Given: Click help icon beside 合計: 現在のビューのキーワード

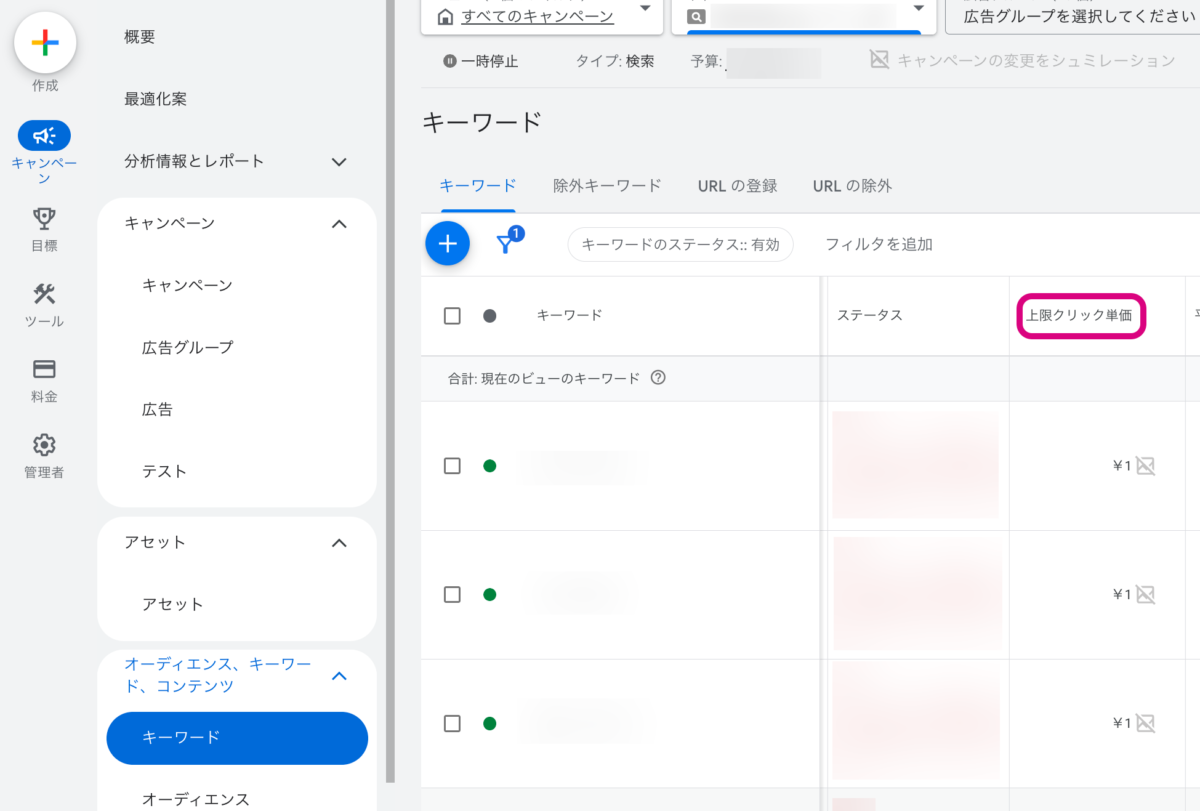Looking at the screenshot, I should pyautogui.click(x=658, y=378).
